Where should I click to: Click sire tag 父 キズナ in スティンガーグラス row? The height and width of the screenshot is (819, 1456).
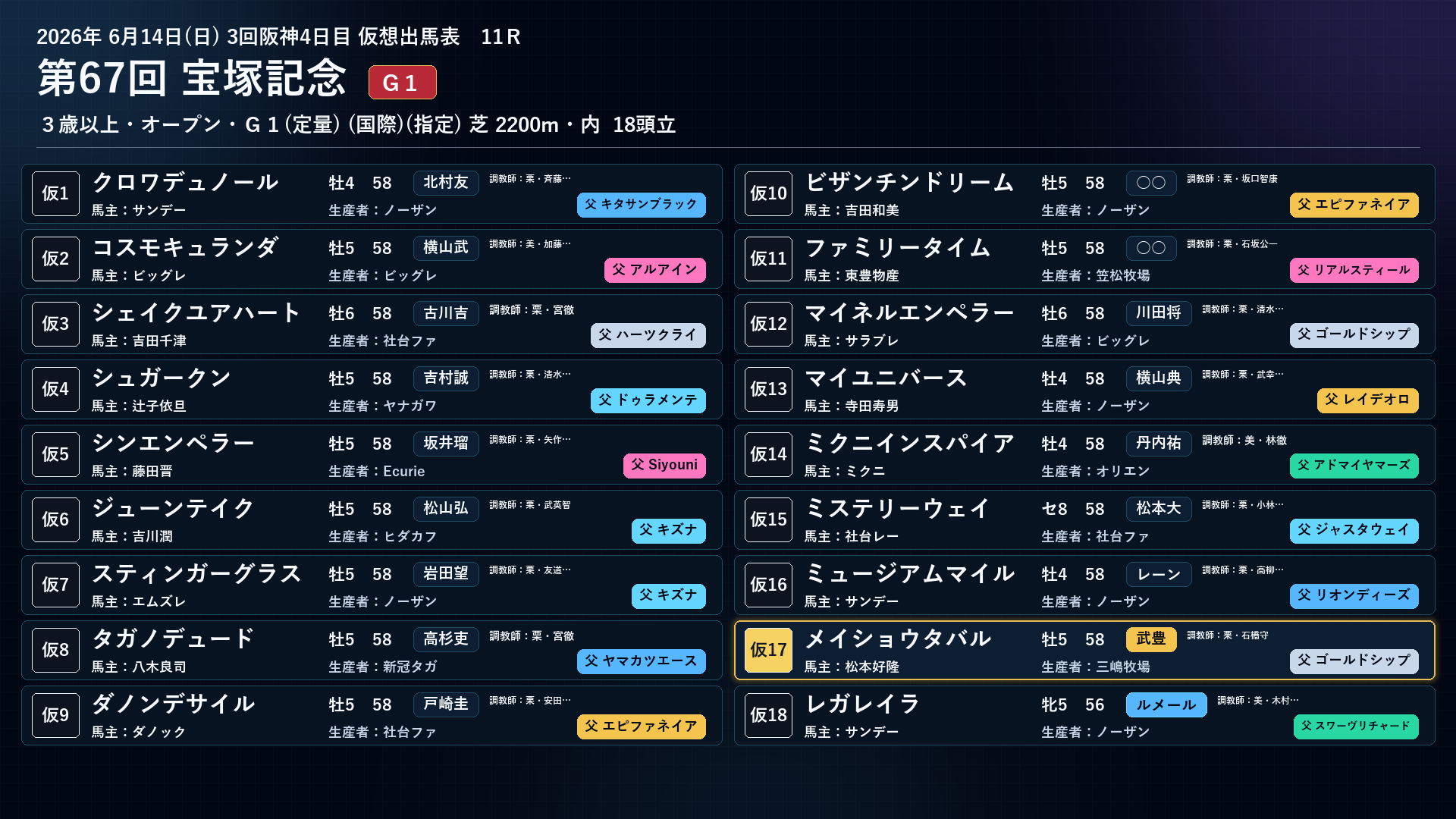668,596
